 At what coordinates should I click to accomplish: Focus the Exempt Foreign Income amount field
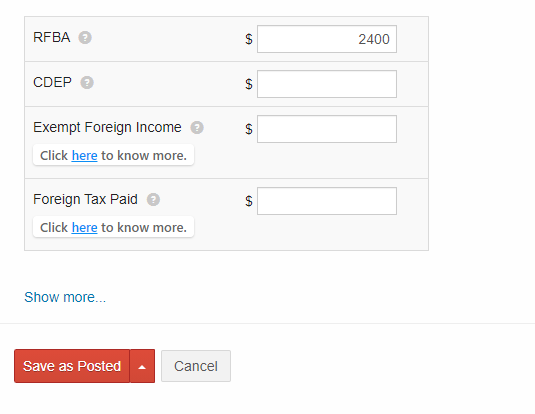pos(327,129)
